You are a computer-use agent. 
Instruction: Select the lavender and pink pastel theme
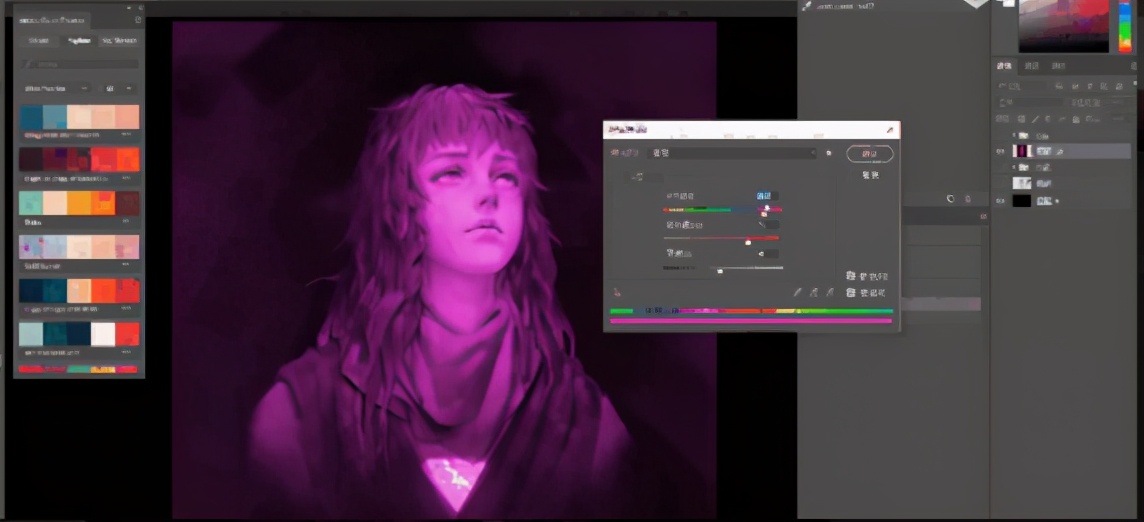pyautogui.click(x=79, y=247)
